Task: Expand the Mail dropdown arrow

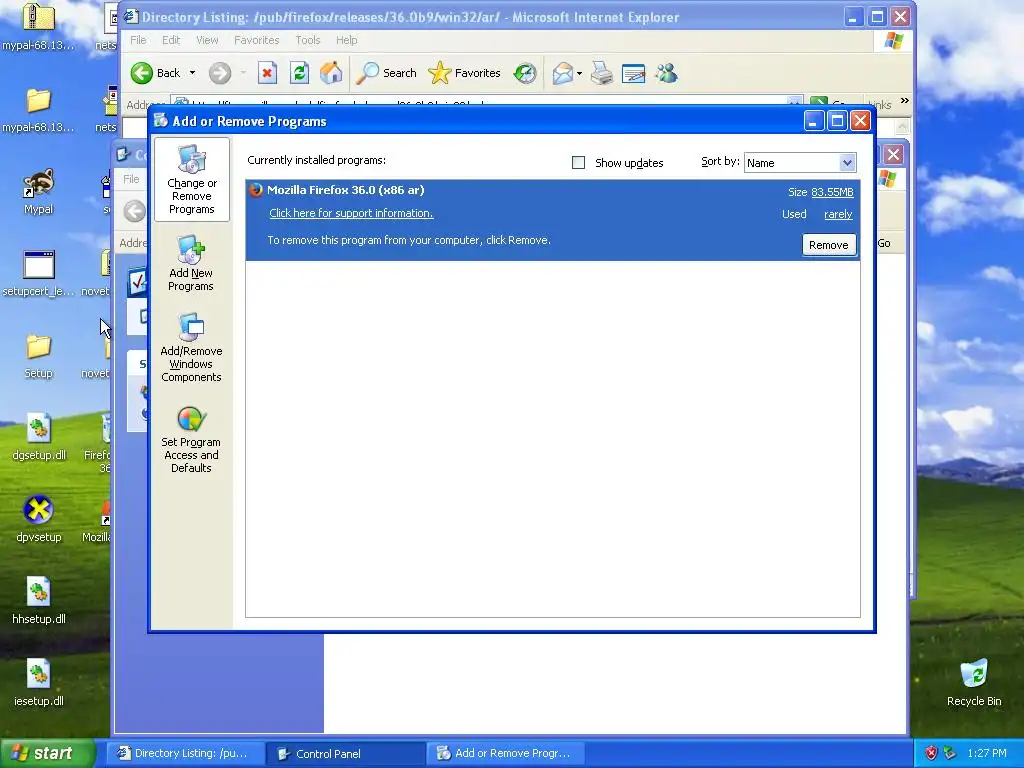Action: (x=579, y=73)
